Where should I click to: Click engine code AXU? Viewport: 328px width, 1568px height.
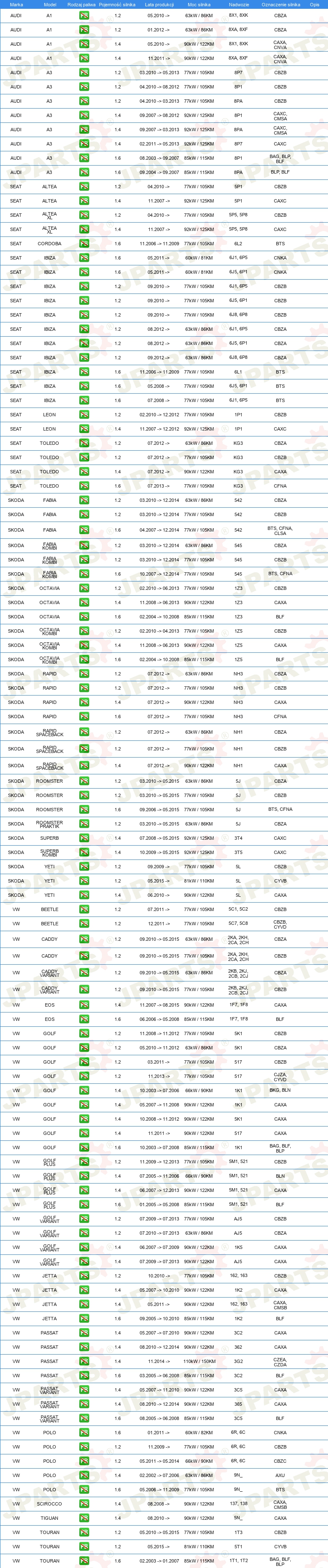click(x=280, y=1475)
